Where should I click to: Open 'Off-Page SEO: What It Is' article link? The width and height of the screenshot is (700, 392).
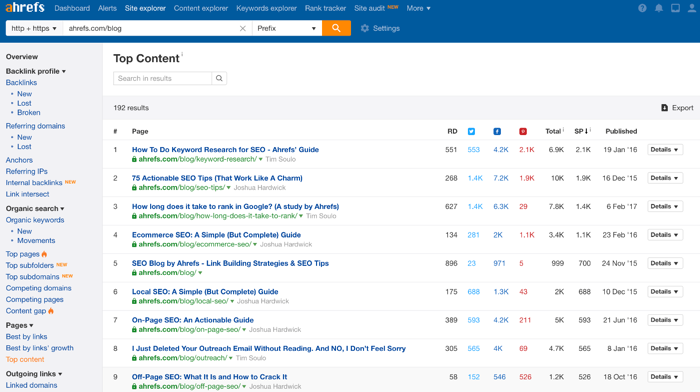click(209, 377)
